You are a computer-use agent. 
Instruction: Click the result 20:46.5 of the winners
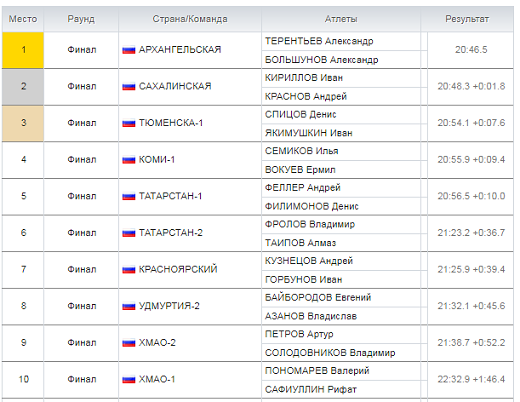[471, 50]
